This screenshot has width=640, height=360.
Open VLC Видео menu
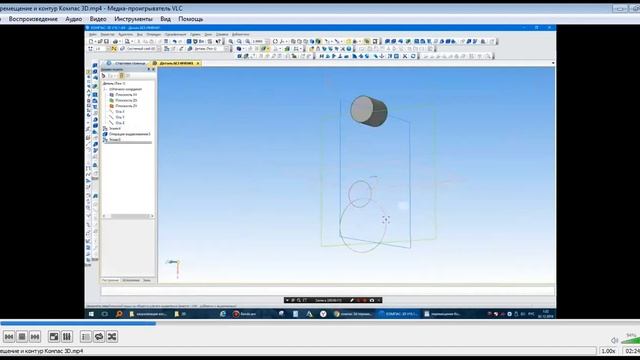98,19
